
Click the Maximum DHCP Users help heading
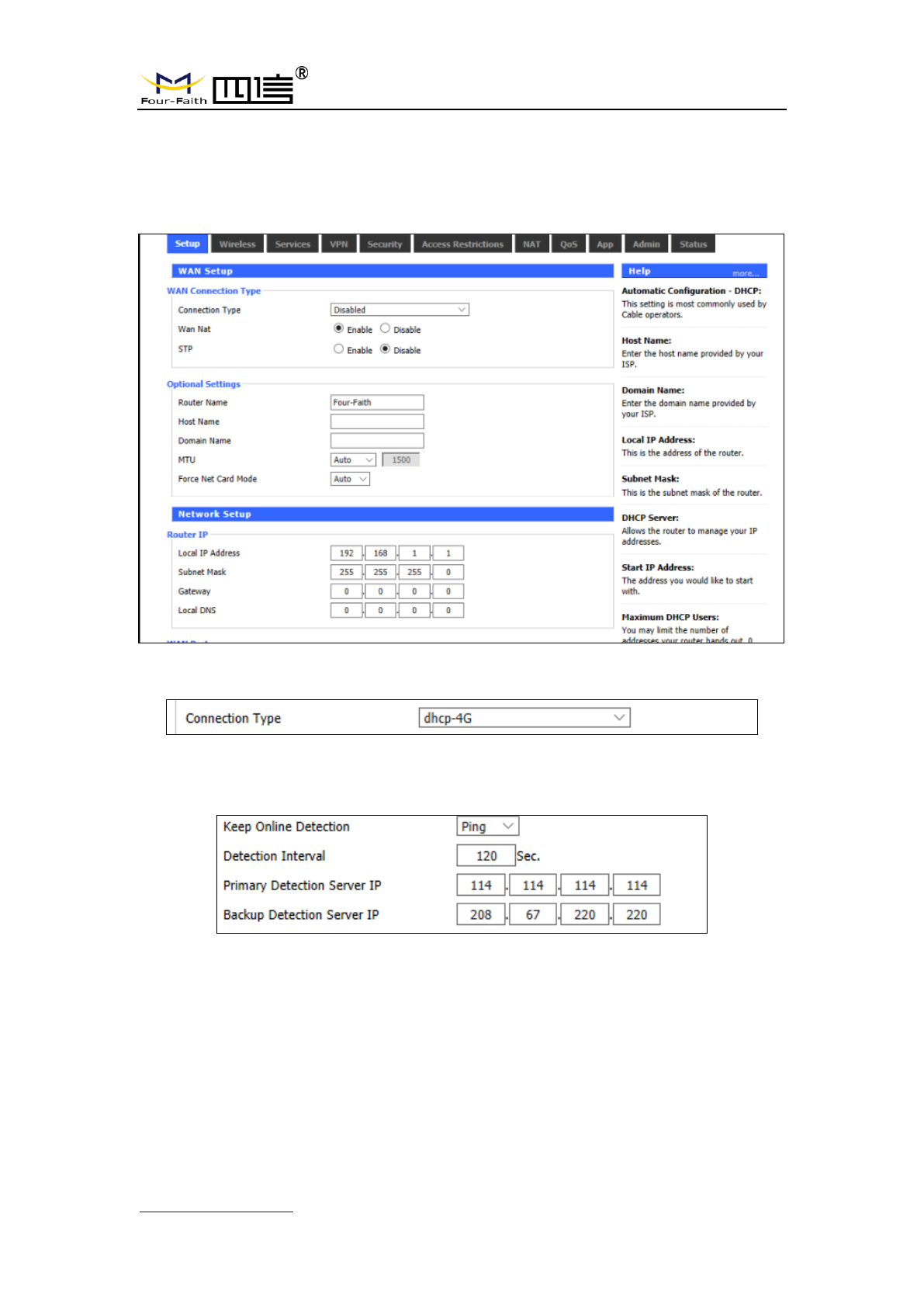point(670,617)
